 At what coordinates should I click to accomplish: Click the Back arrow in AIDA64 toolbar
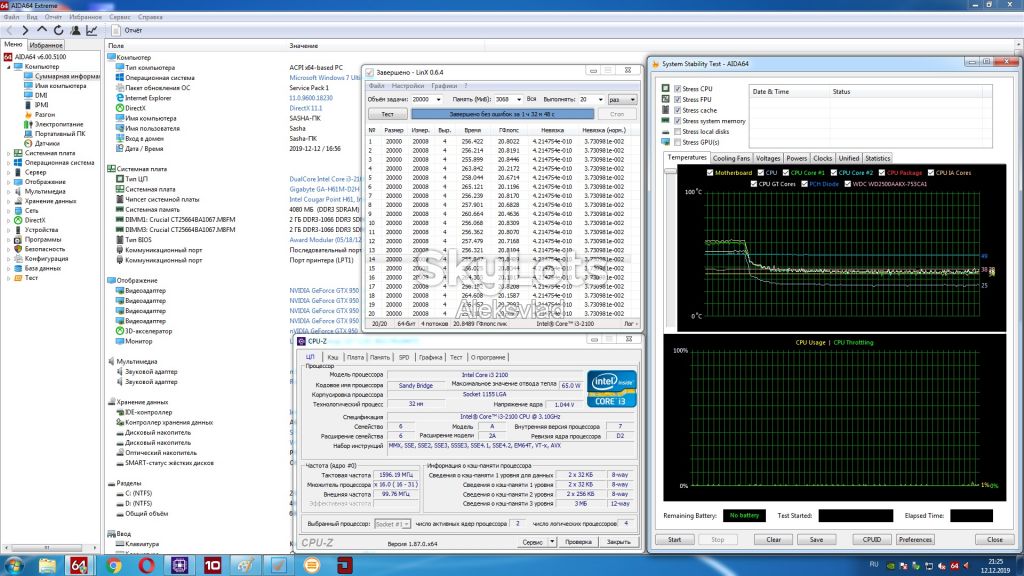click(9, 30)
